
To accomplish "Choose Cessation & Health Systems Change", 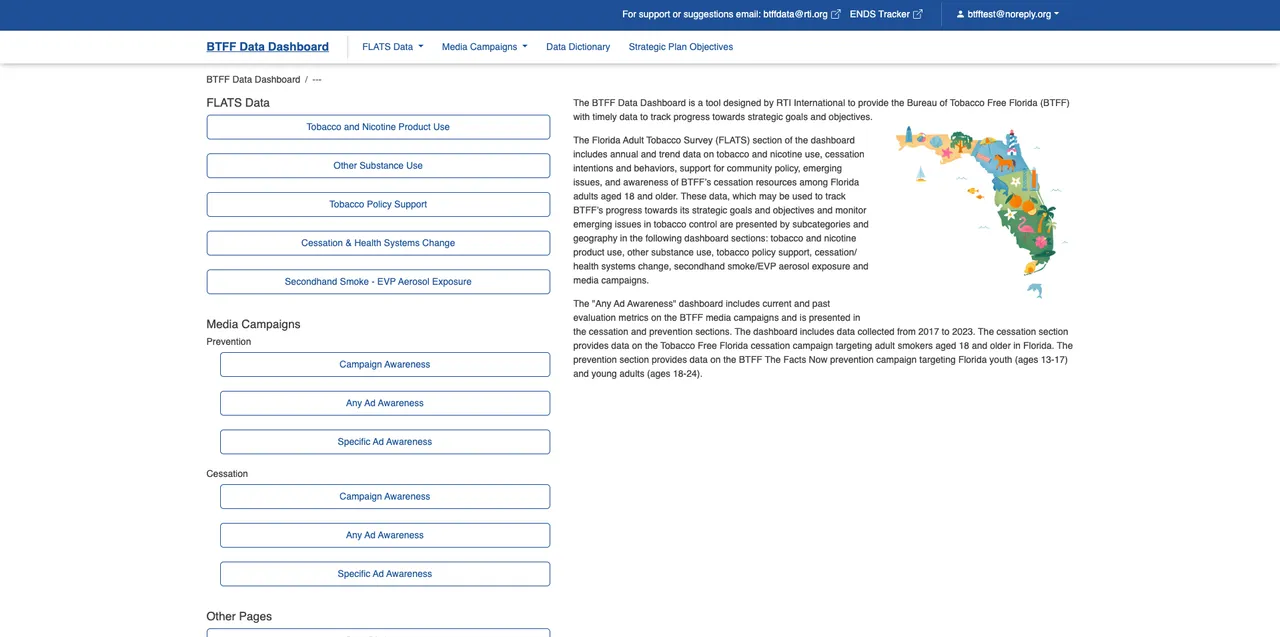I will (378, 243).
